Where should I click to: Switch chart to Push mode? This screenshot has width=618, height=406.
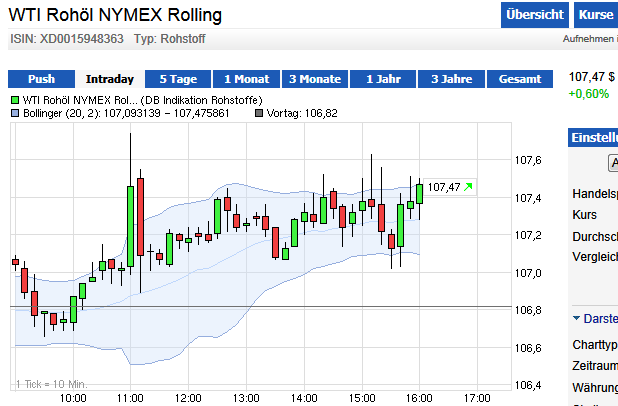click(x=41, y=79)
